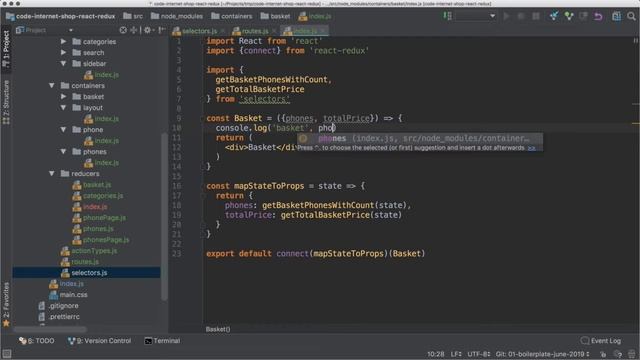Click the build icon left of run configuration
Image resolution: width=640 pixels, height=360 pixels.
tap(448, 16)
